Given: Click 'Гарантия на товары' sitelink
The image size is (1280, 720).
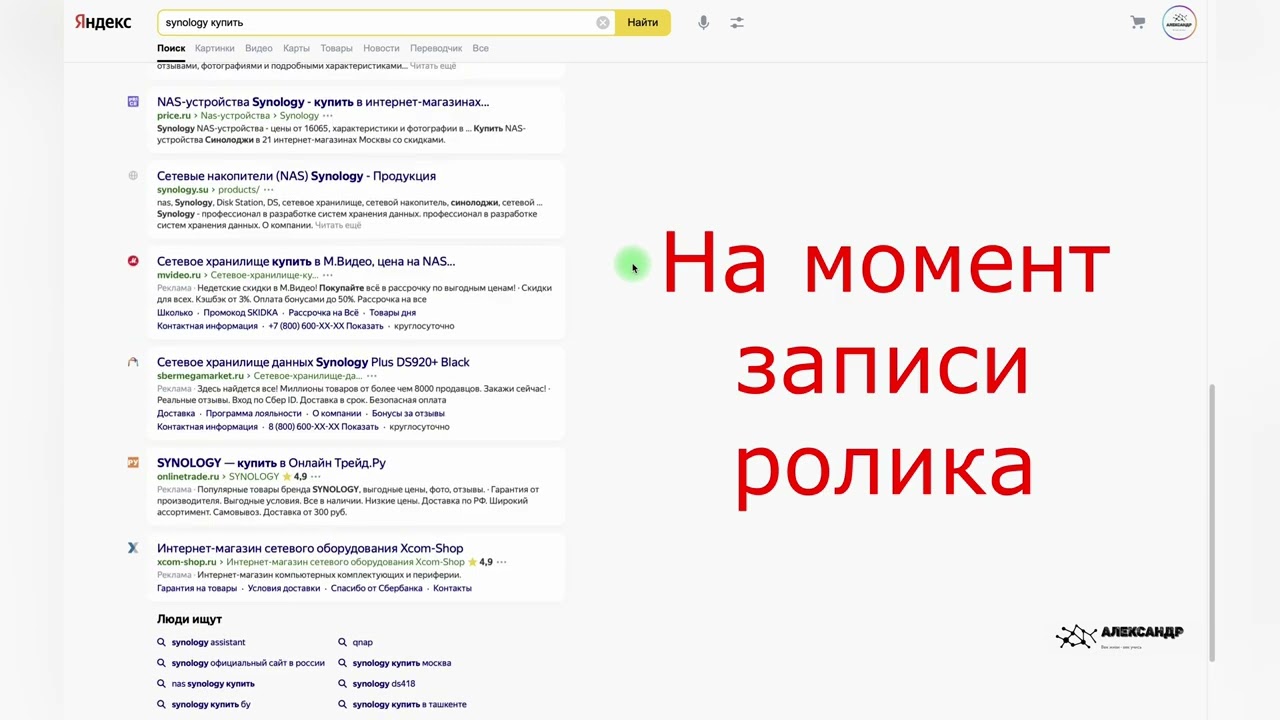Looking at the screenshot, I should tap(197, 588).
